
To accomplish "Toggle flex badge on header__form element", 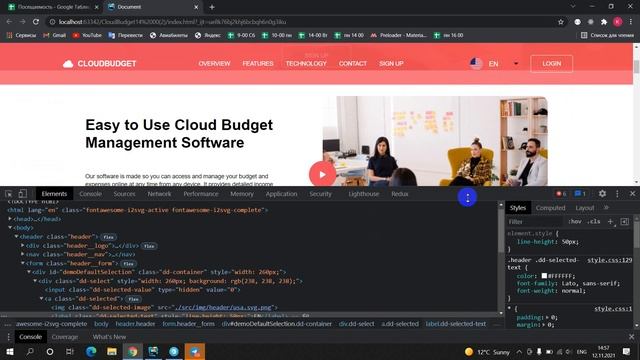I will (x=128, y=264).
